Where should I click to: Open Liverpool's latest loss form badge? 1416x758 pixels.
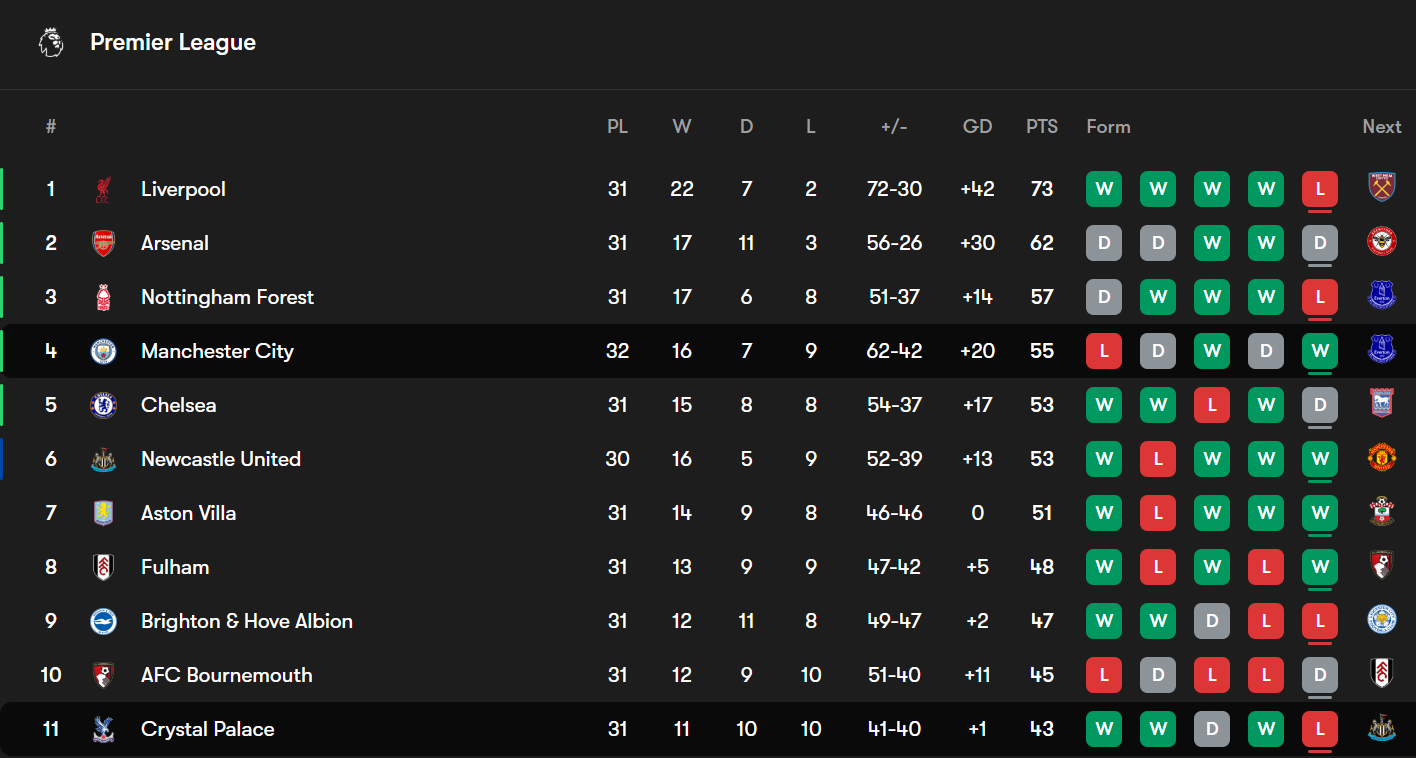(1320, 189)
